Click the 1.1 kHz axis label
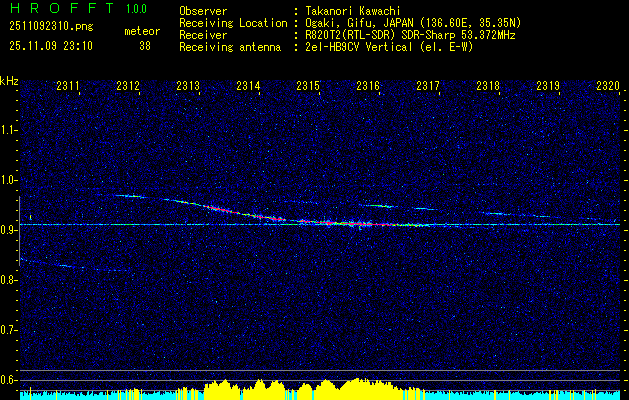The height and width of the screenshot is (400, 629). [x=9, y=130]
